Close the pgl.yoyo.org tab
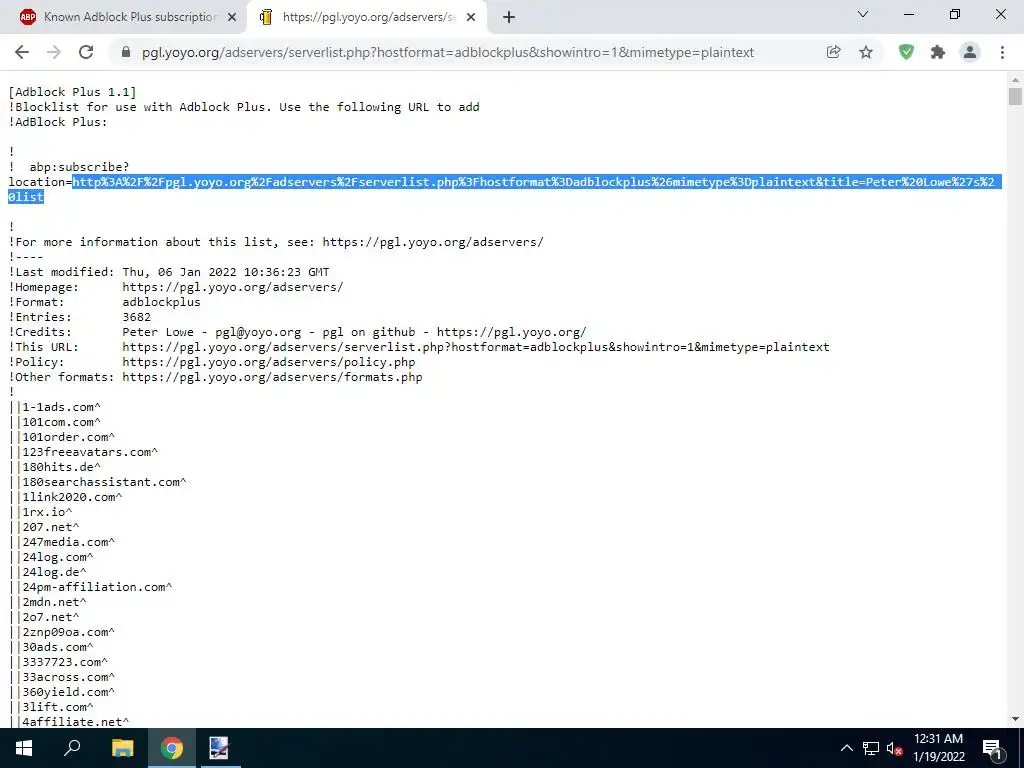 (471, 18)
